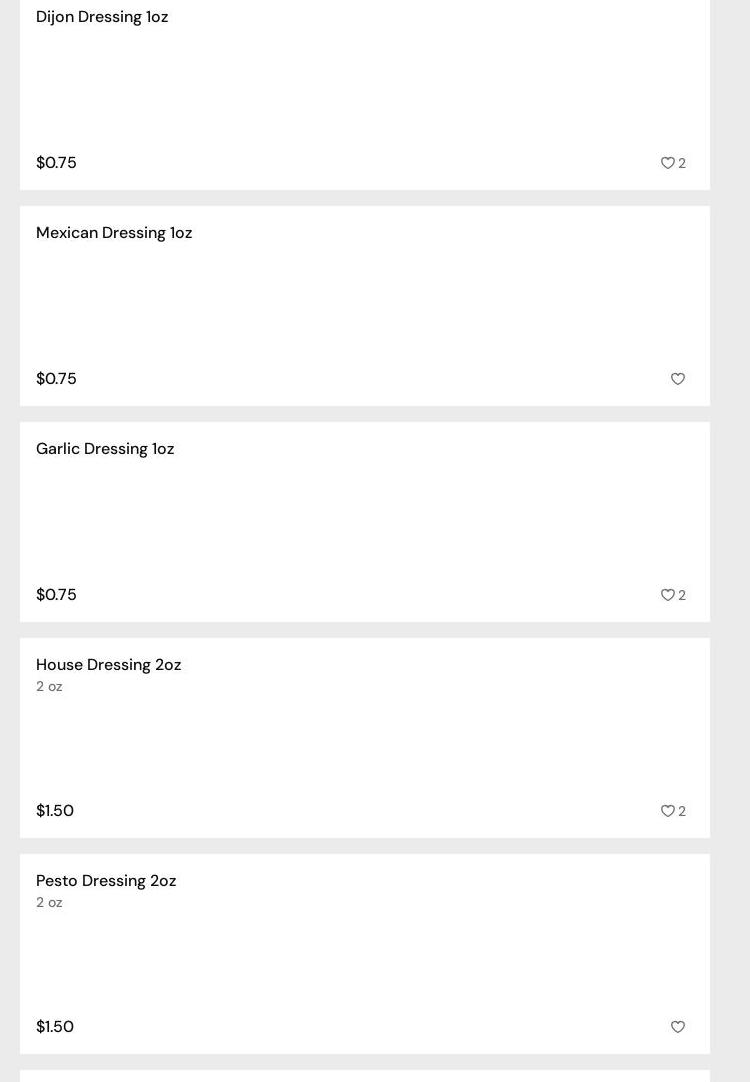Click '2 oz' description under House Dressing

tap(49, 687)
